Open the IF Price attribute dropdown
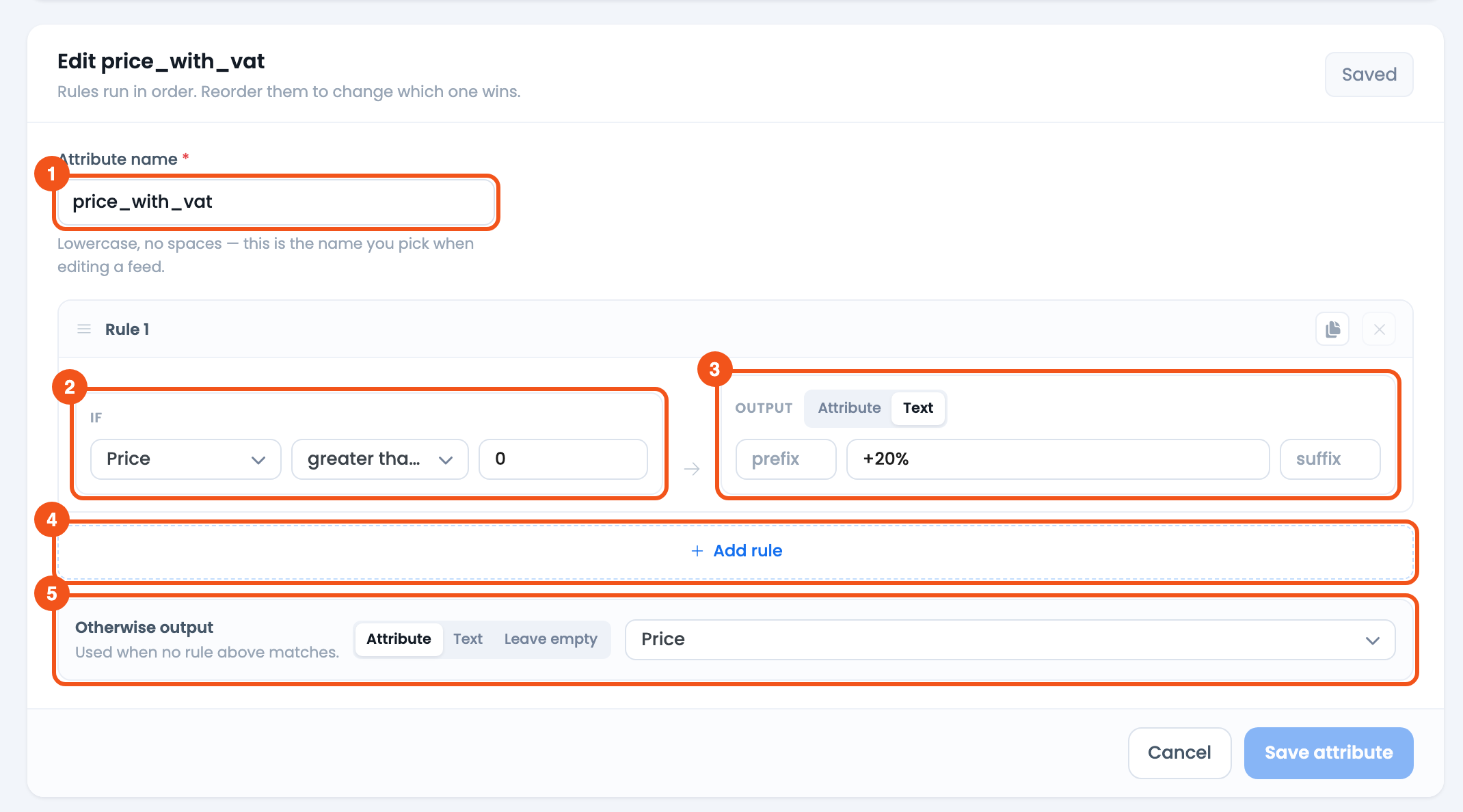Image resolution: width=1463 pixels, height=812 pixels. click(x=186, y=459)
